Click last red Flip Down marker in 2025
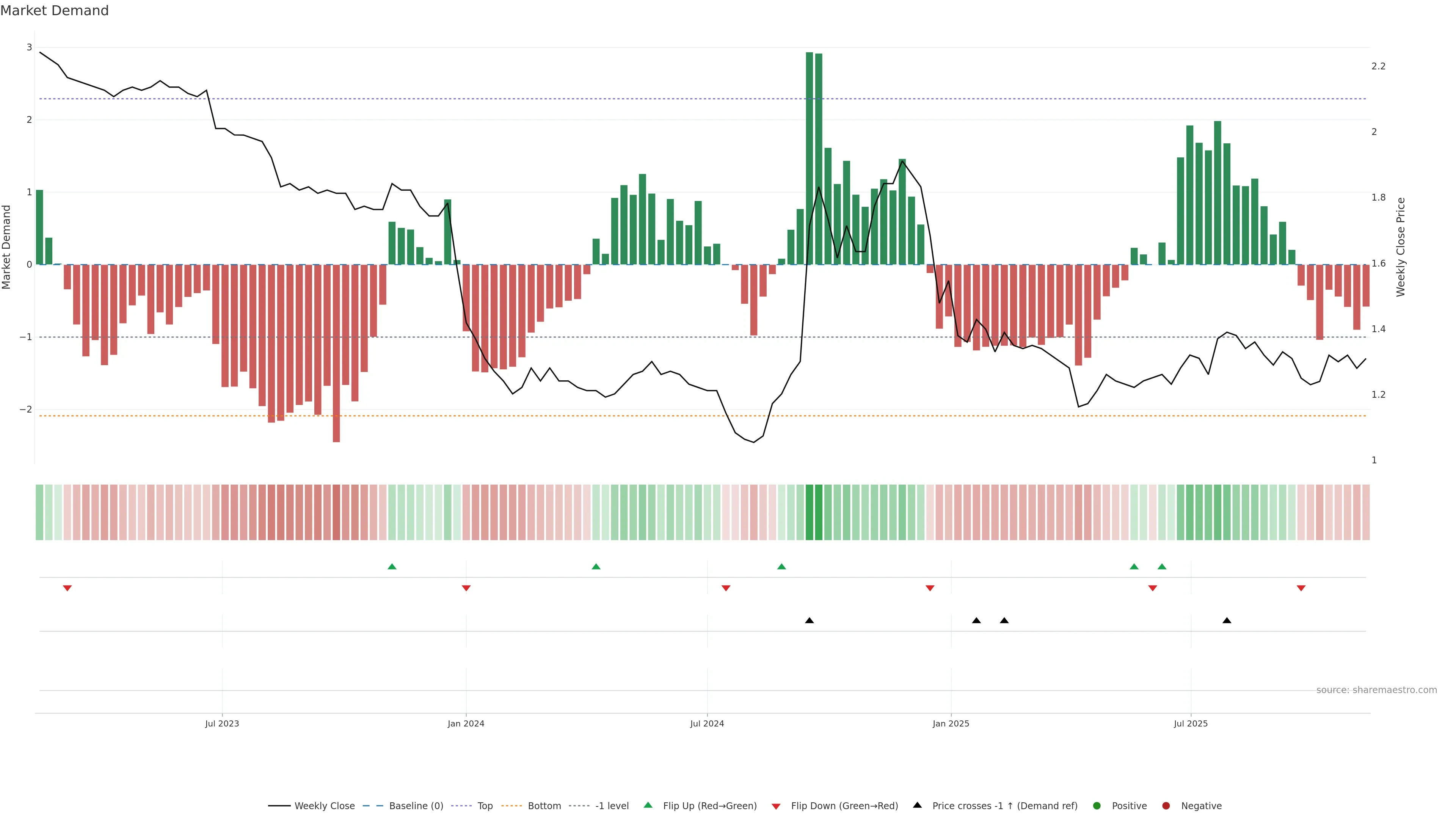This screenshot has height=819, width=1456. pos(1301,588)
